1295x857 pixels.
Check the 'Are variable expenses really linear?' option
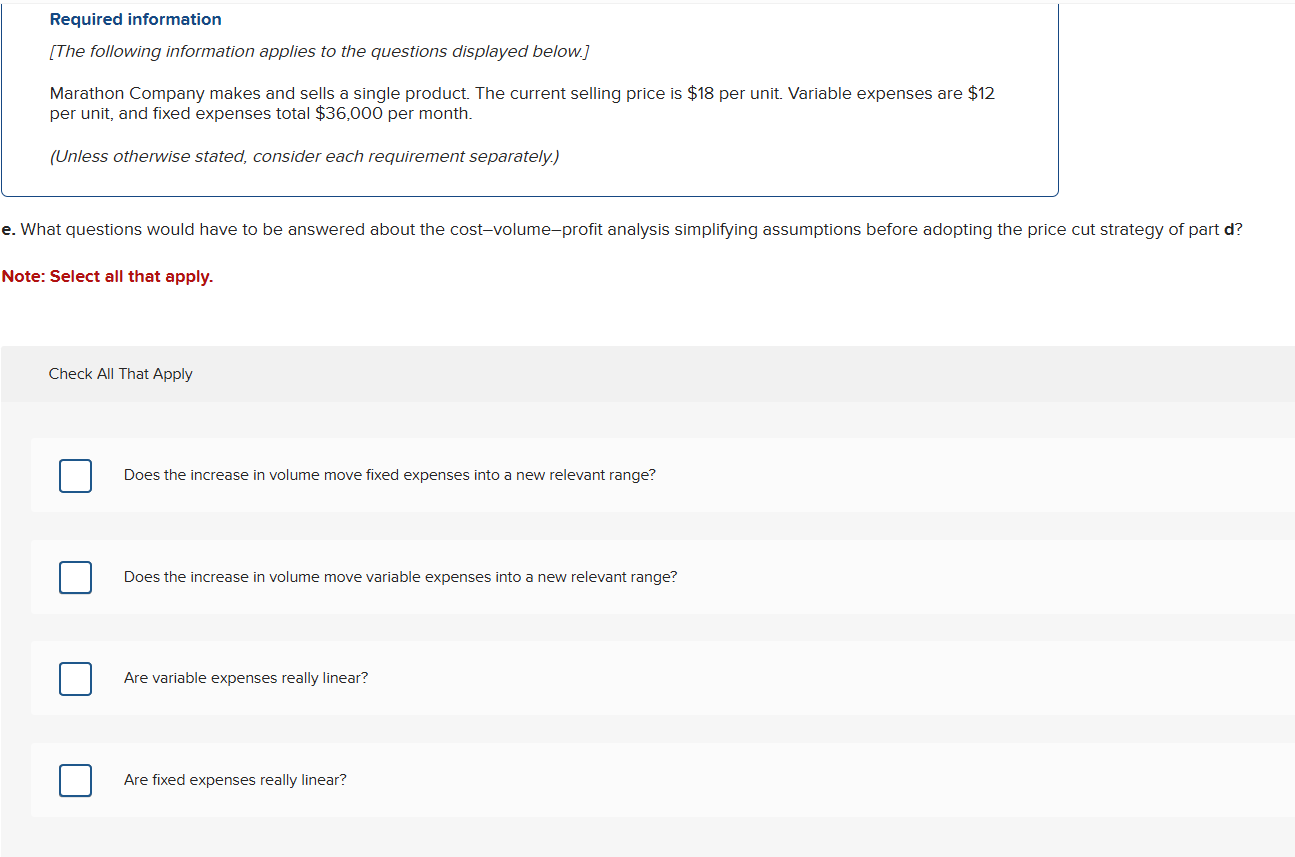point(75,678)
